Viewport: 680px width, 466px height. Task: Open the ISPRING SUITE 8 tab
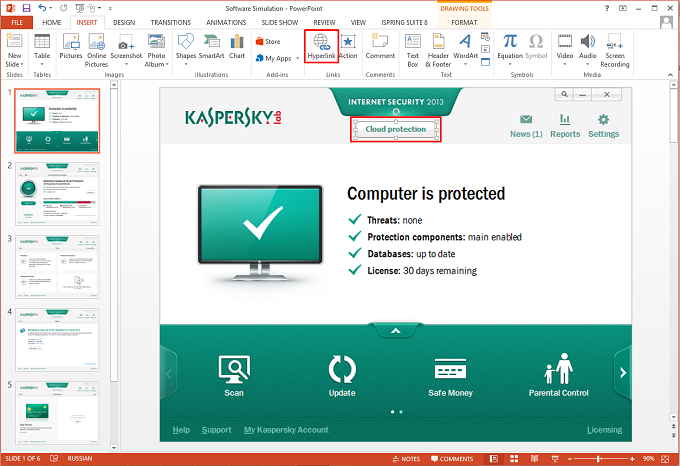[x=404, y=23]
